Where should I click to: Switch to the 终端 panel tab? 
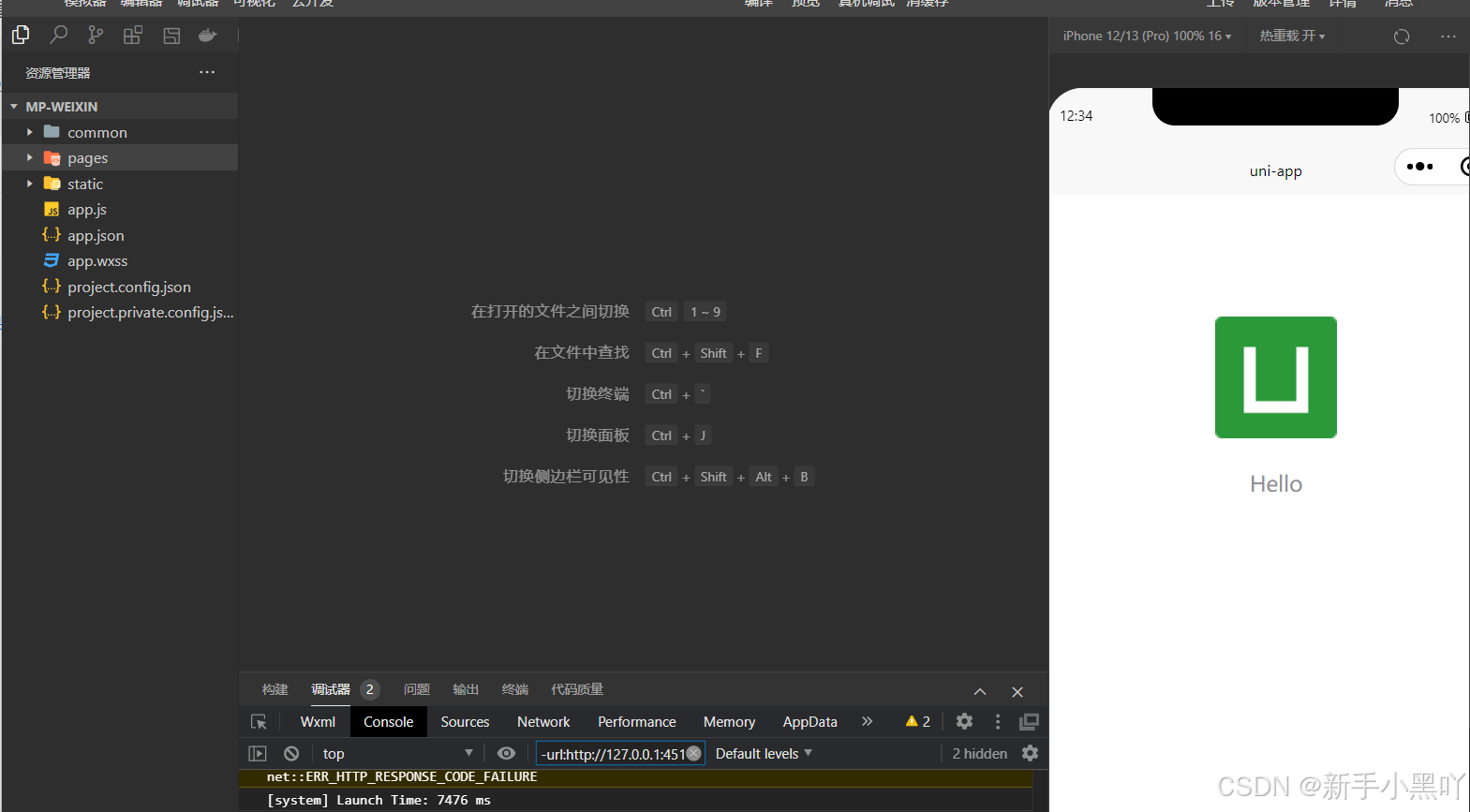(x=514, y=689)
